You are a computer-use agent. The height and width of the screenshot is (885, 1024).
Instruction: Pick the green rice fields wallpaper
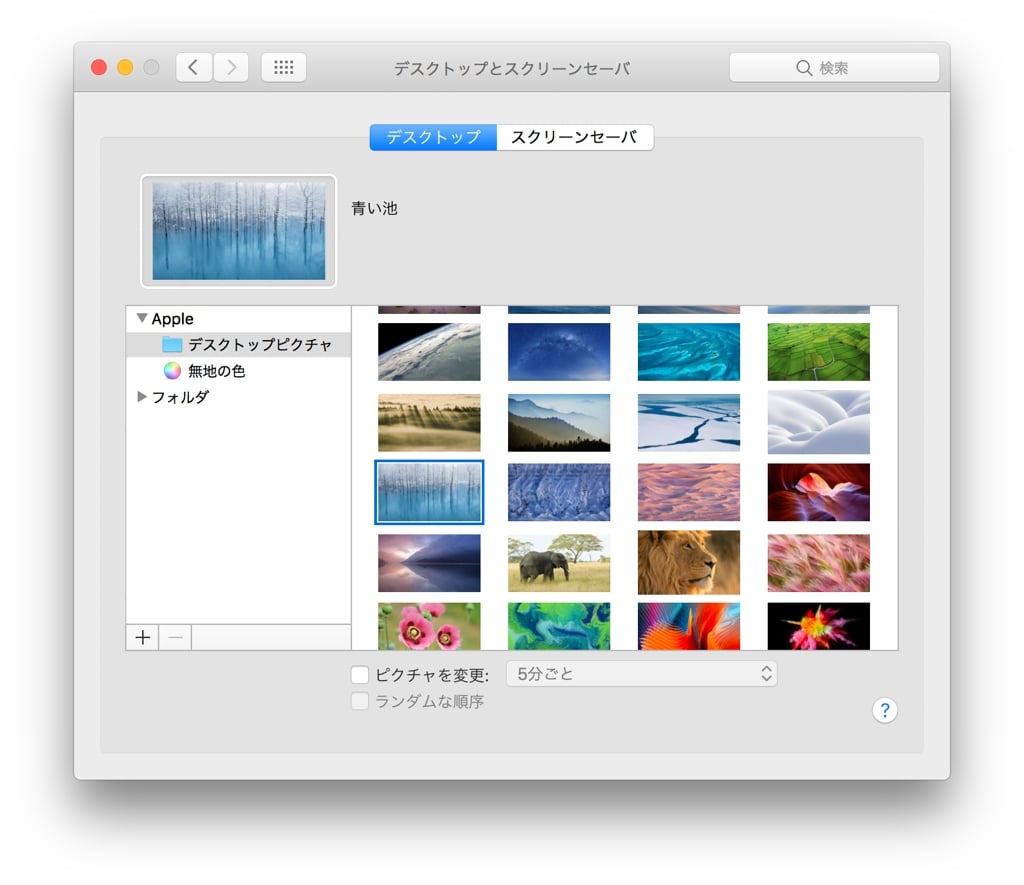pyautogui.click(x=819, y=352)
